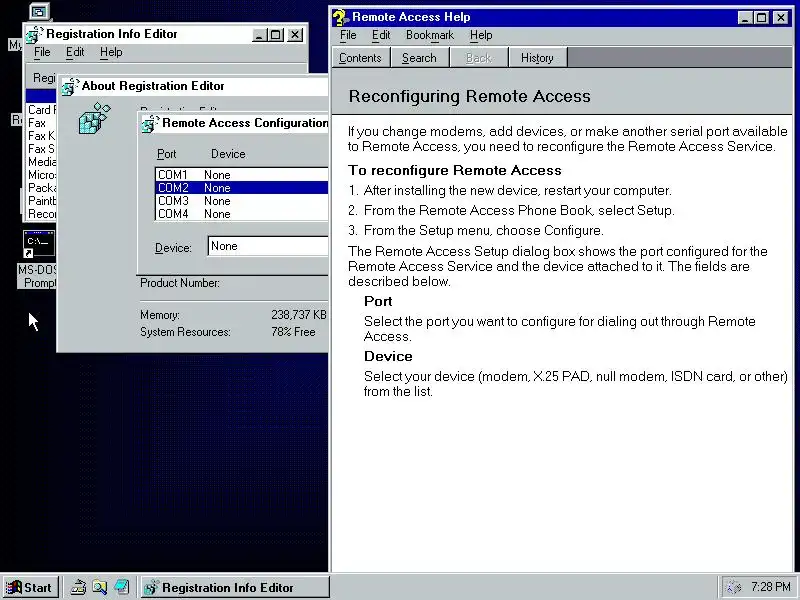
Task: Click the 238,737 KB memory value
Action: pyautogui.click(x=298, y=315)
